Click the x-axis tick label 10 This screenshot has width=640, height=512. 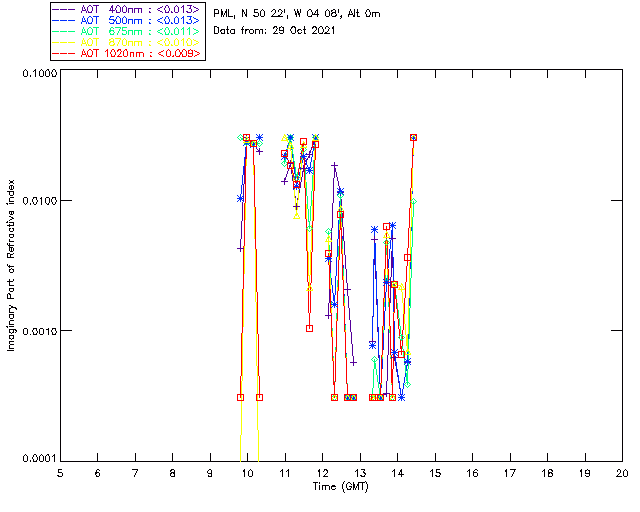coord(247,472)
